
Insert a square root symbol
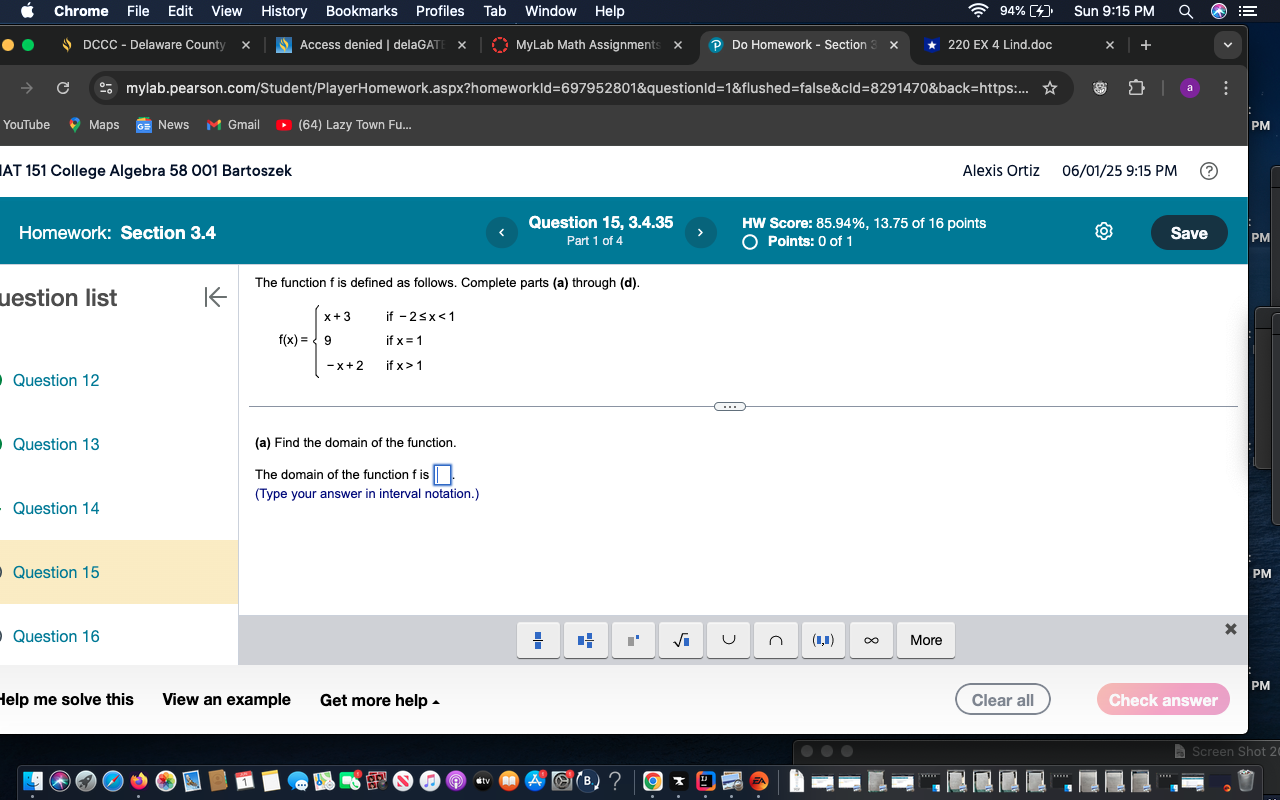tap(680, 640)
